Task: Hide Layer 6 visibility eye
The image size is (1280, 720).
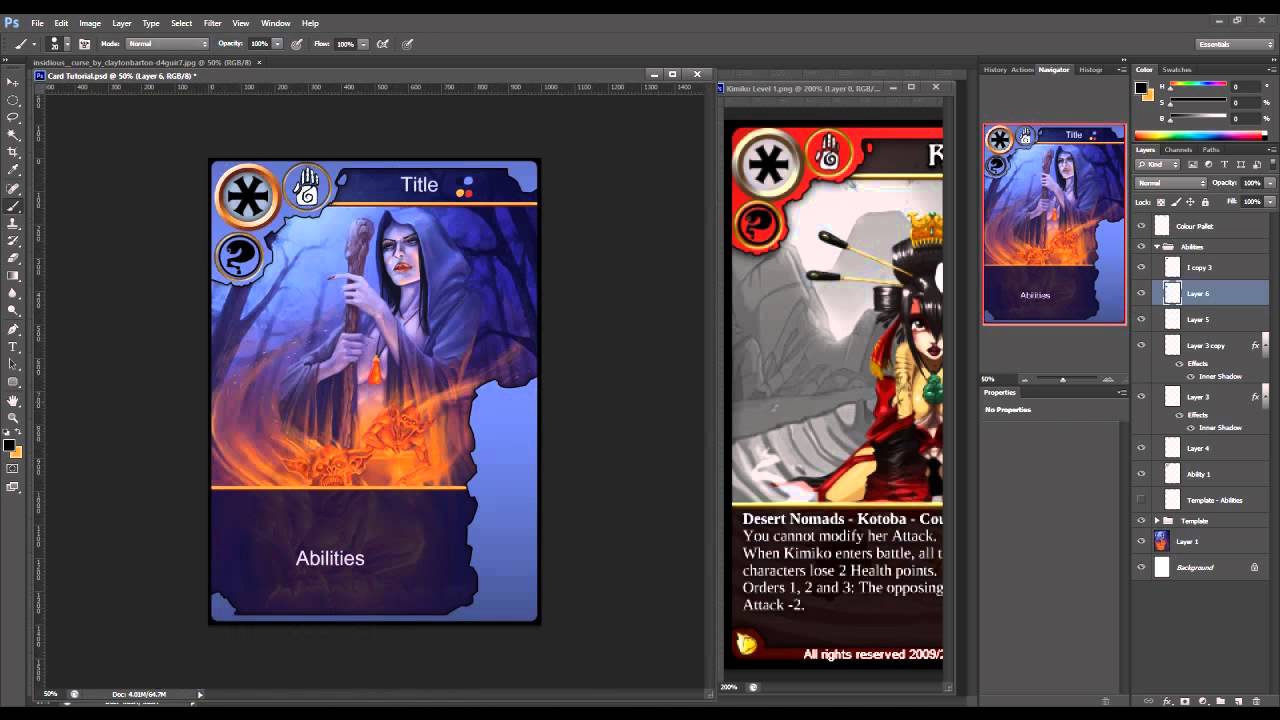Action: [1141, 293]
